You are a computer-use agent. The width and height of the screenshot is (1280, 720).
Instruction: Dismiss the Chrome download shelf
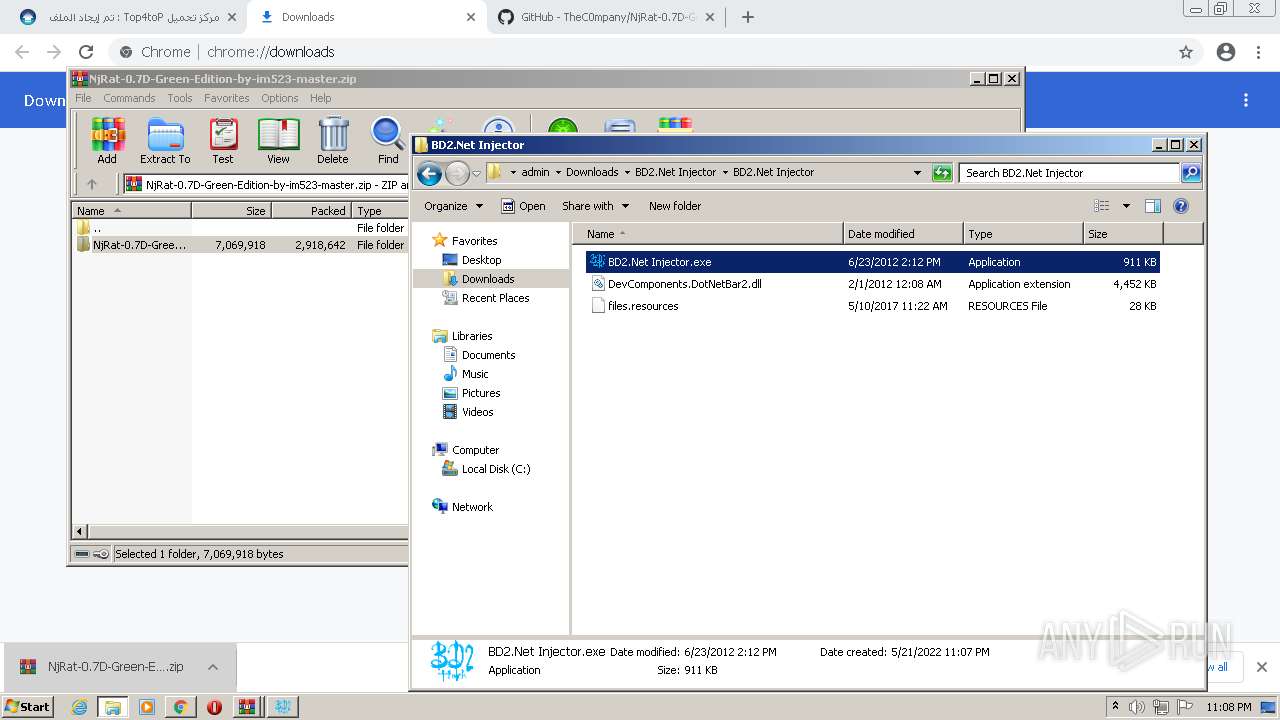(x=1261, y=667)
